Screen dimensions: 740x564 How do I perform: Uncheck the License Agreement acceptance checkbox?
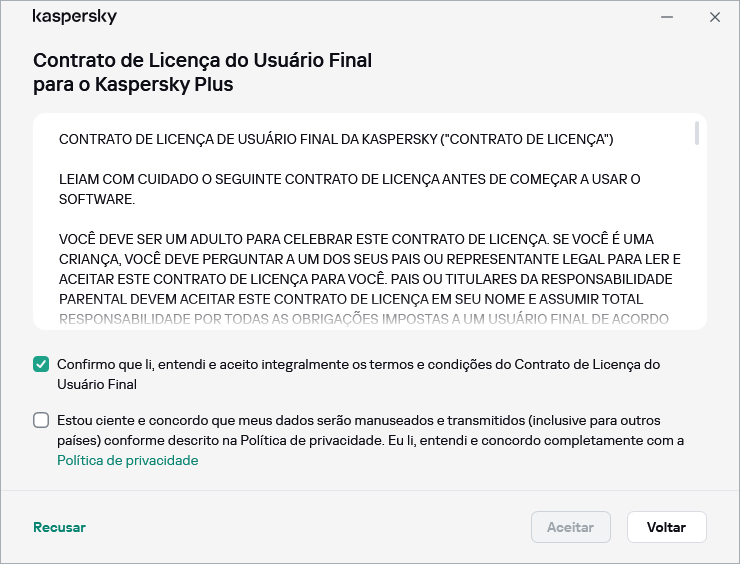[x=41, y=365]
